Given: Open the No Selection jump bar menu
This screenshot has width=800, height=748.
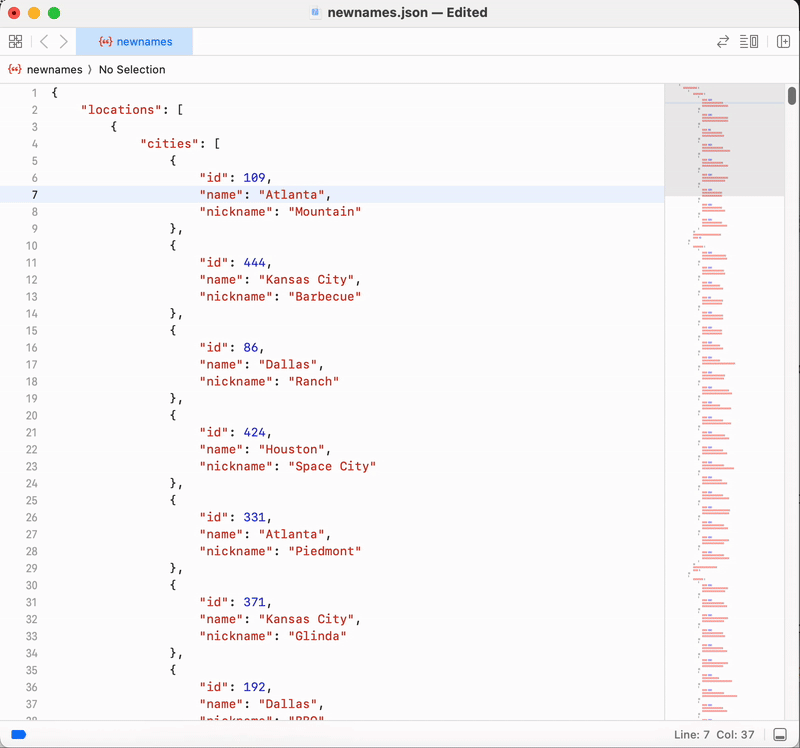Looking at the screenshot, I should click(x=132, y=70).
